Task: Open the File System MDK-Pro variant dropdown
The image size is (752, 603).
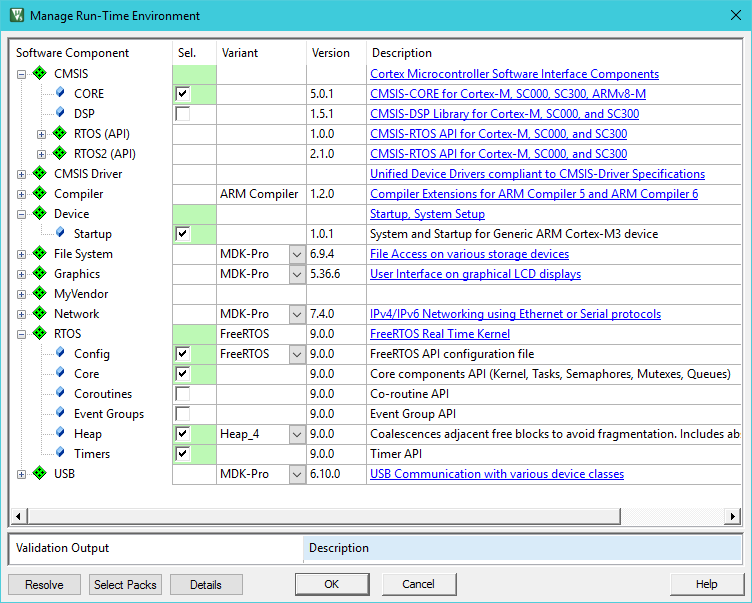Action: click(x=296, y=254)
